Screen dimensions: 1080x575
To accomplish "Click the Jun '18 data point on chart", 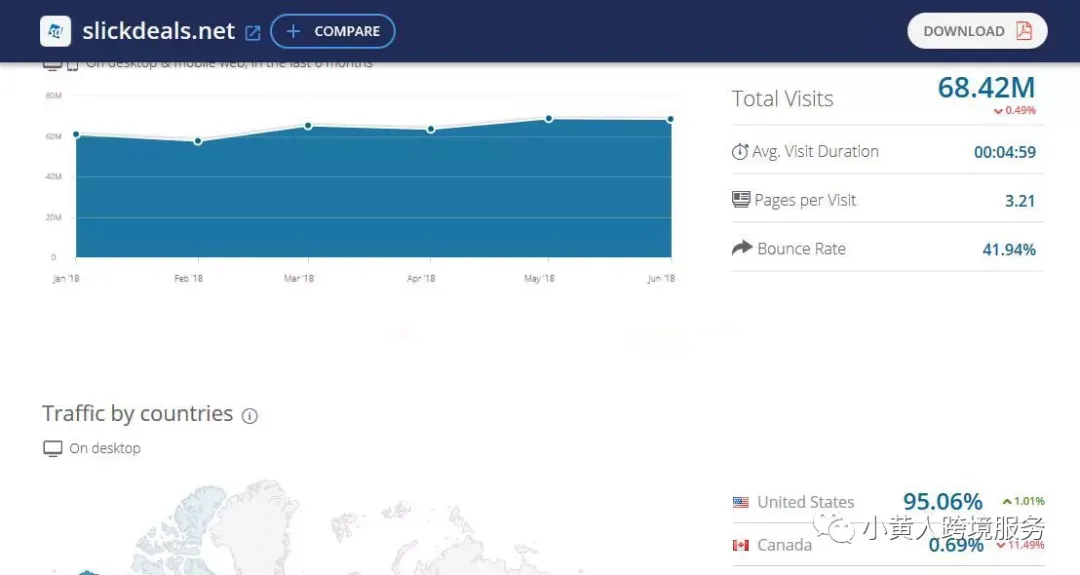I will tap(670, 120).
